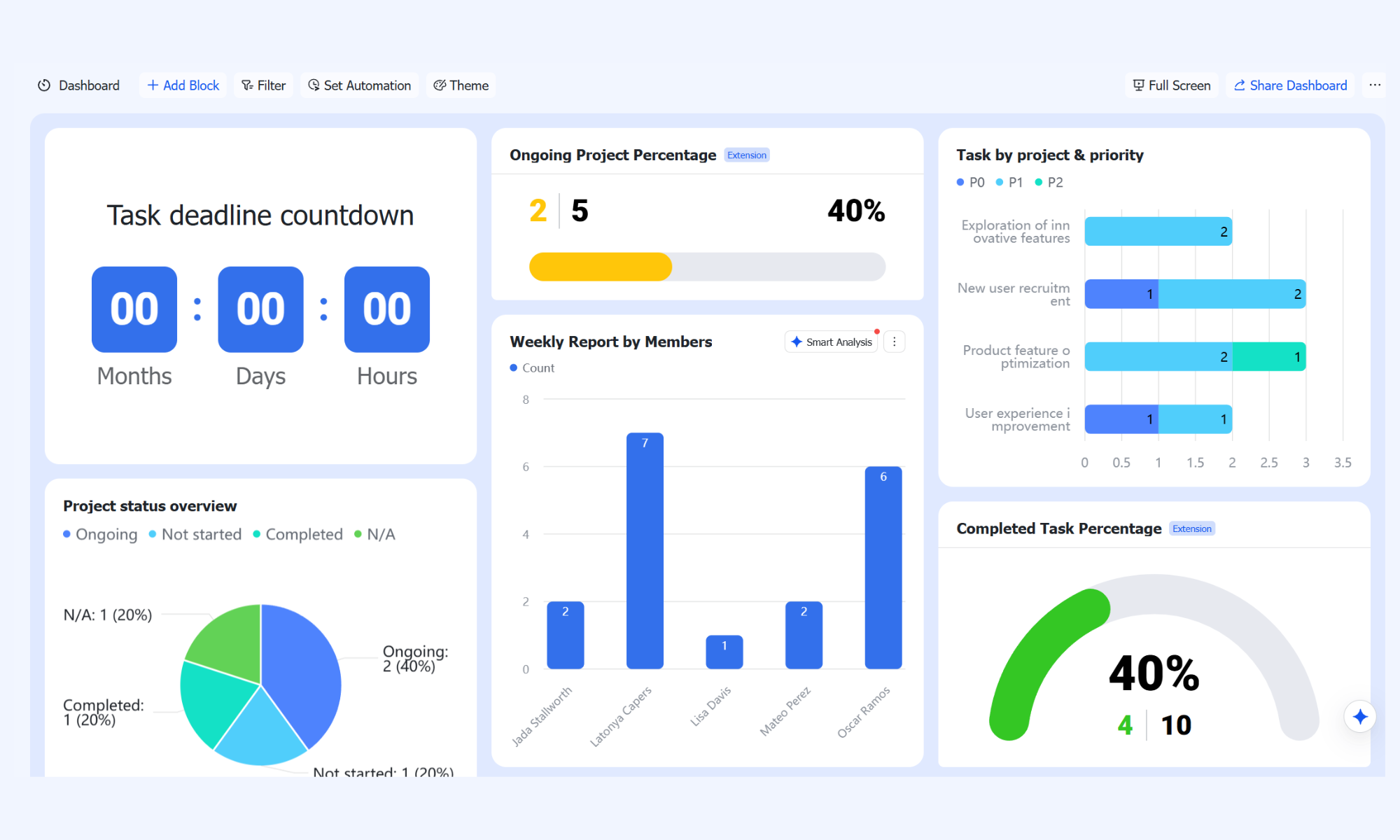Toggle the Count legend in the weekly report
The width and height of the screenshot is (1400, 840).
point(532,367)
